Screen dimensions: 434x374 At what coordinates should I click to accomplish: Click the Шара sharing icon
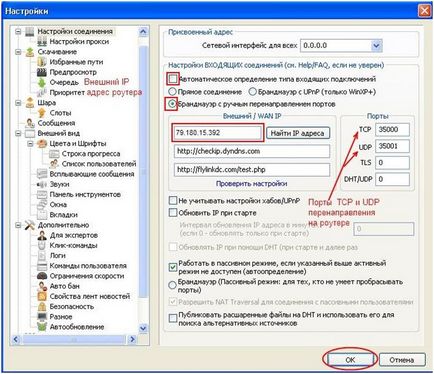click(x=30, y=103)
